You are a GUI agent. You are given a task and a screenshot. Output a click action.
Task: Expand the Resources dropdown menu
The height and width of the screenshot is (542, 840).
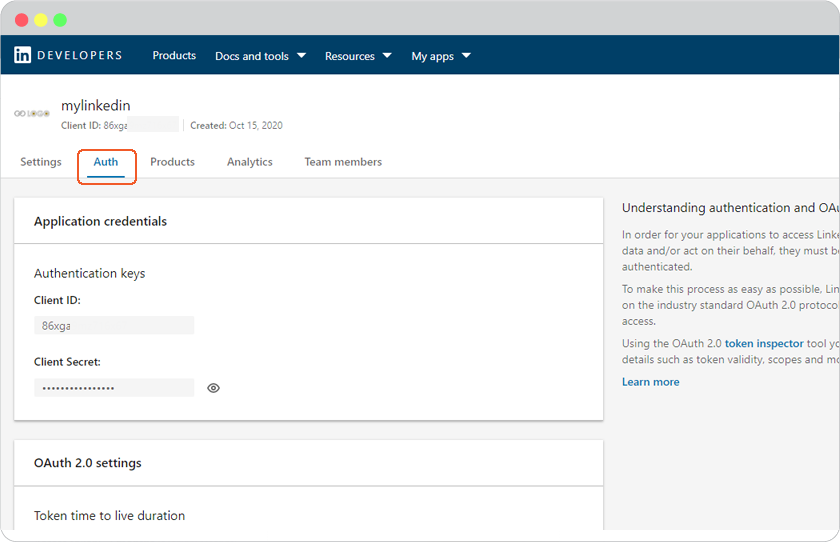click(358, 56)
